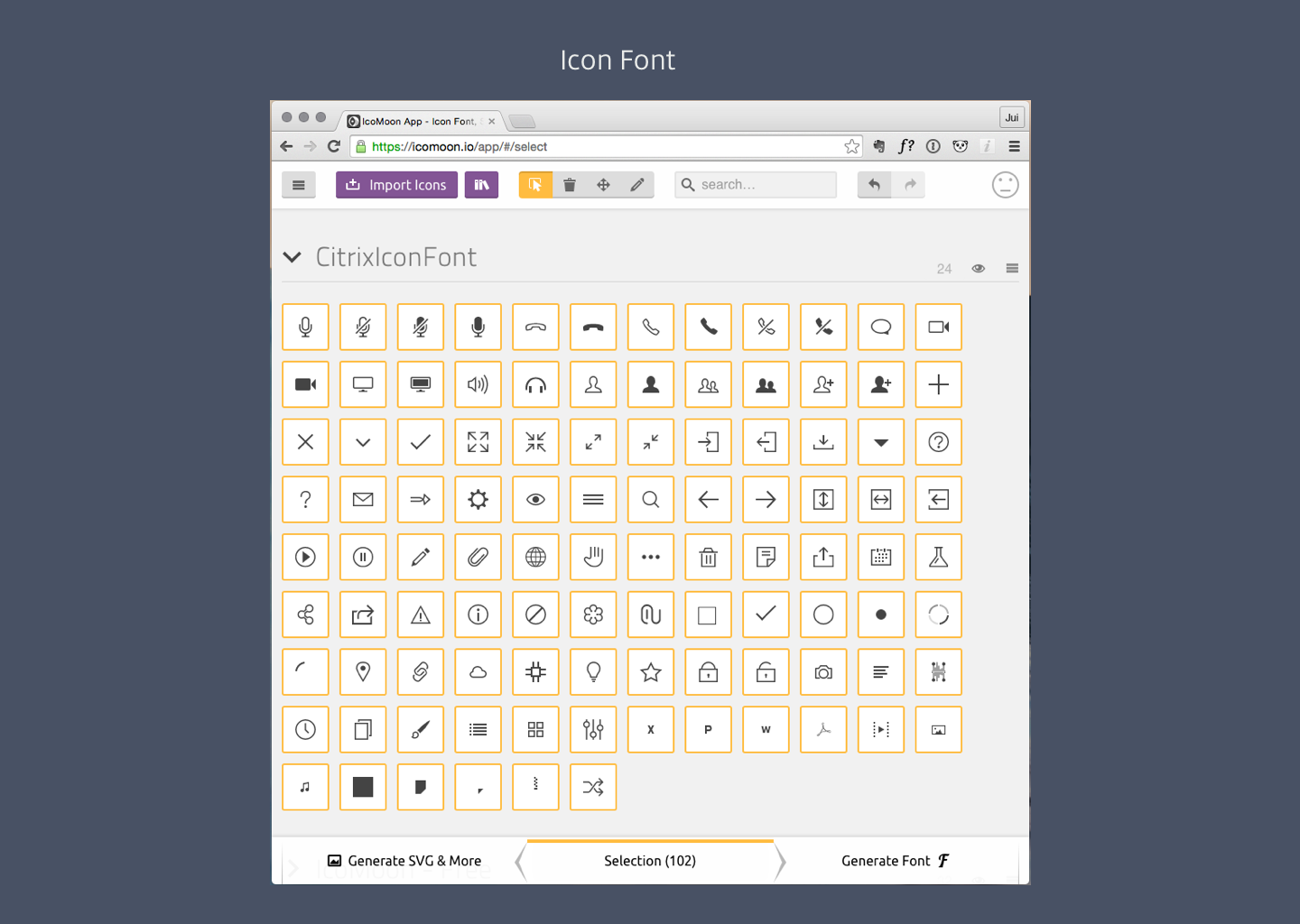The width and height of the screenshot is (1300, 924).
Task: Select the solid add-user icon
Action: pos(881,384)
